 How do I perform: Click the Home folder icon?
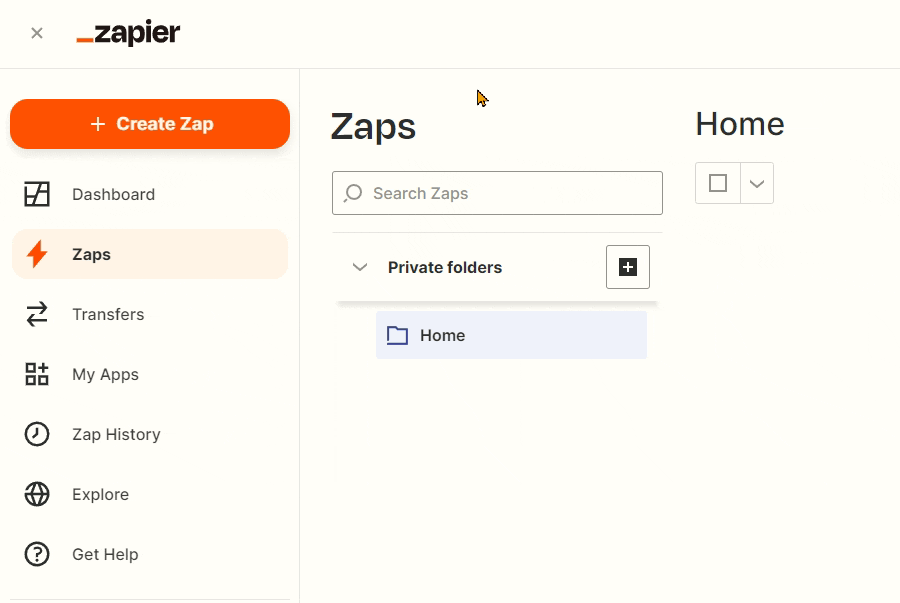[x=397, y=336]
